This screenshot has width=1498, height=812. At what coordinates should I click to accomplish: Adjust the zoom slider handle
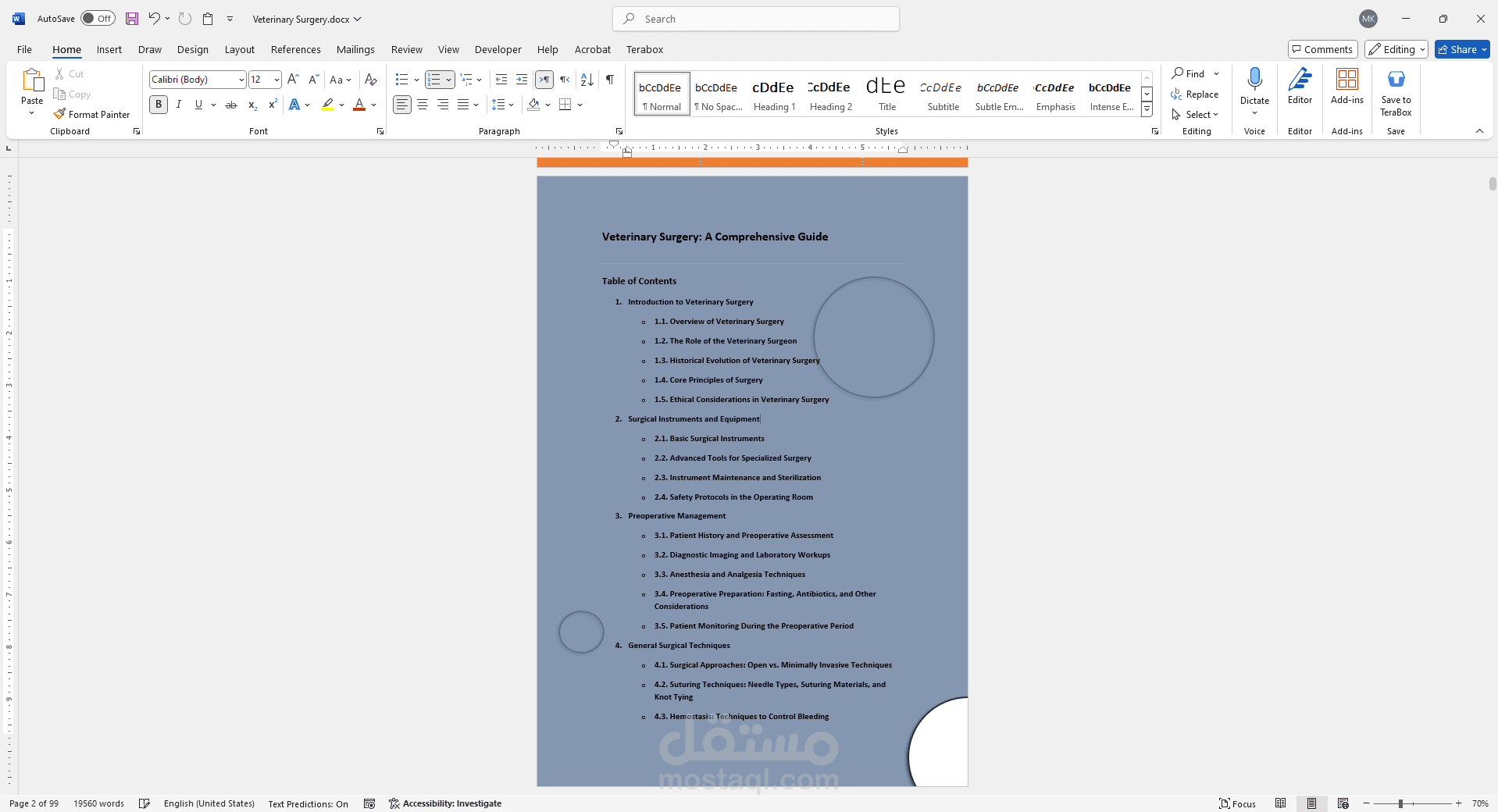pos(1401,803)
